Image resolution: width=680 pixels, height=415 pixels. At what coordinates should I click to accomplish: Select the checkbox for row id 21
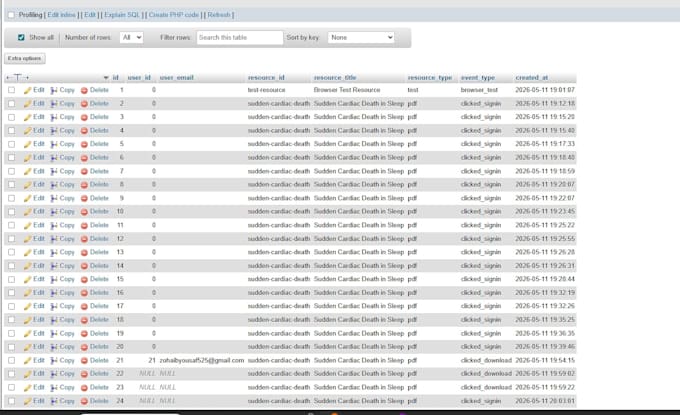pyautogui.click(x=12, y=360)
